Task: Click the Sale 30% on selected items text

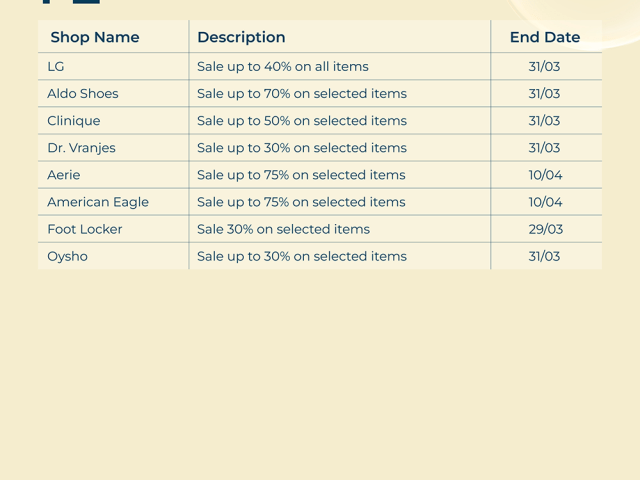Action: point(283,229)
